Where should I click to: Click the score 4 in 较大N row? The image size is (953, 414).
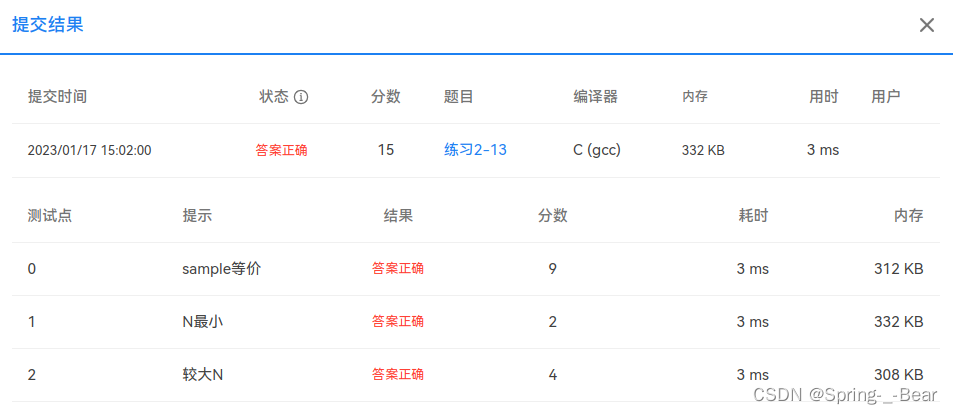point(552,374)
